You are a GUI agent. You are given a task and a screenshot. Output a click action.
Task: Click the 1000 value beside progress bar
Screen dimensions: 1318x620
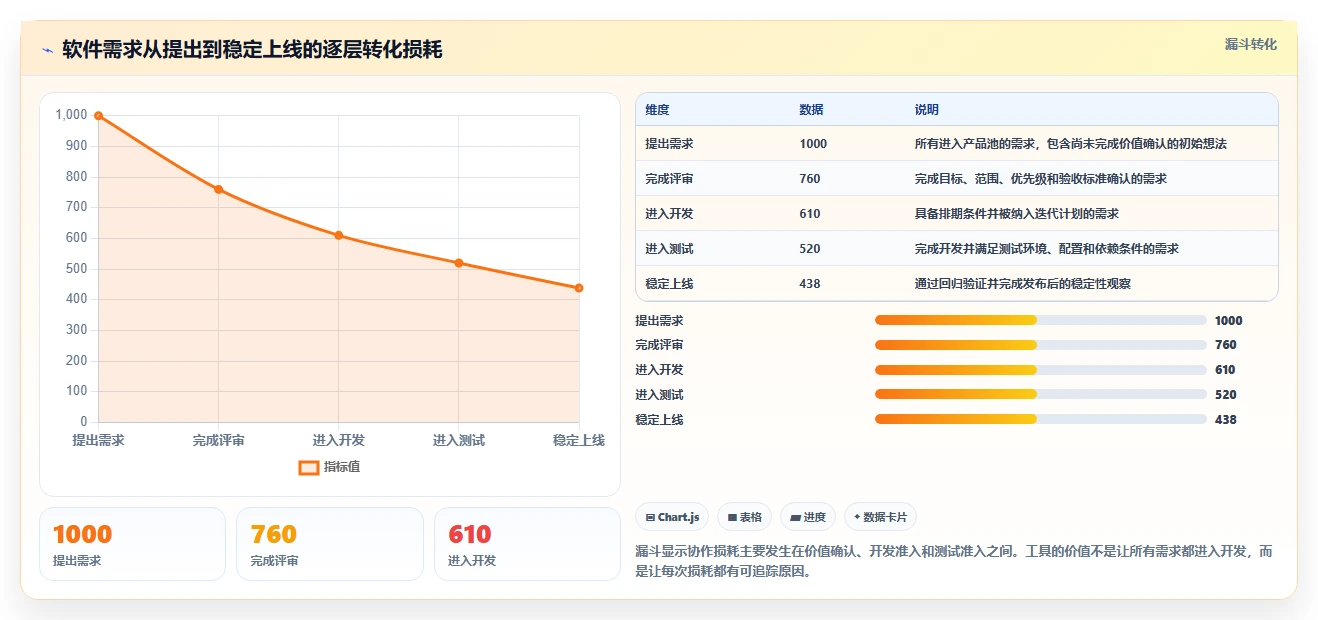(1228, 320)
